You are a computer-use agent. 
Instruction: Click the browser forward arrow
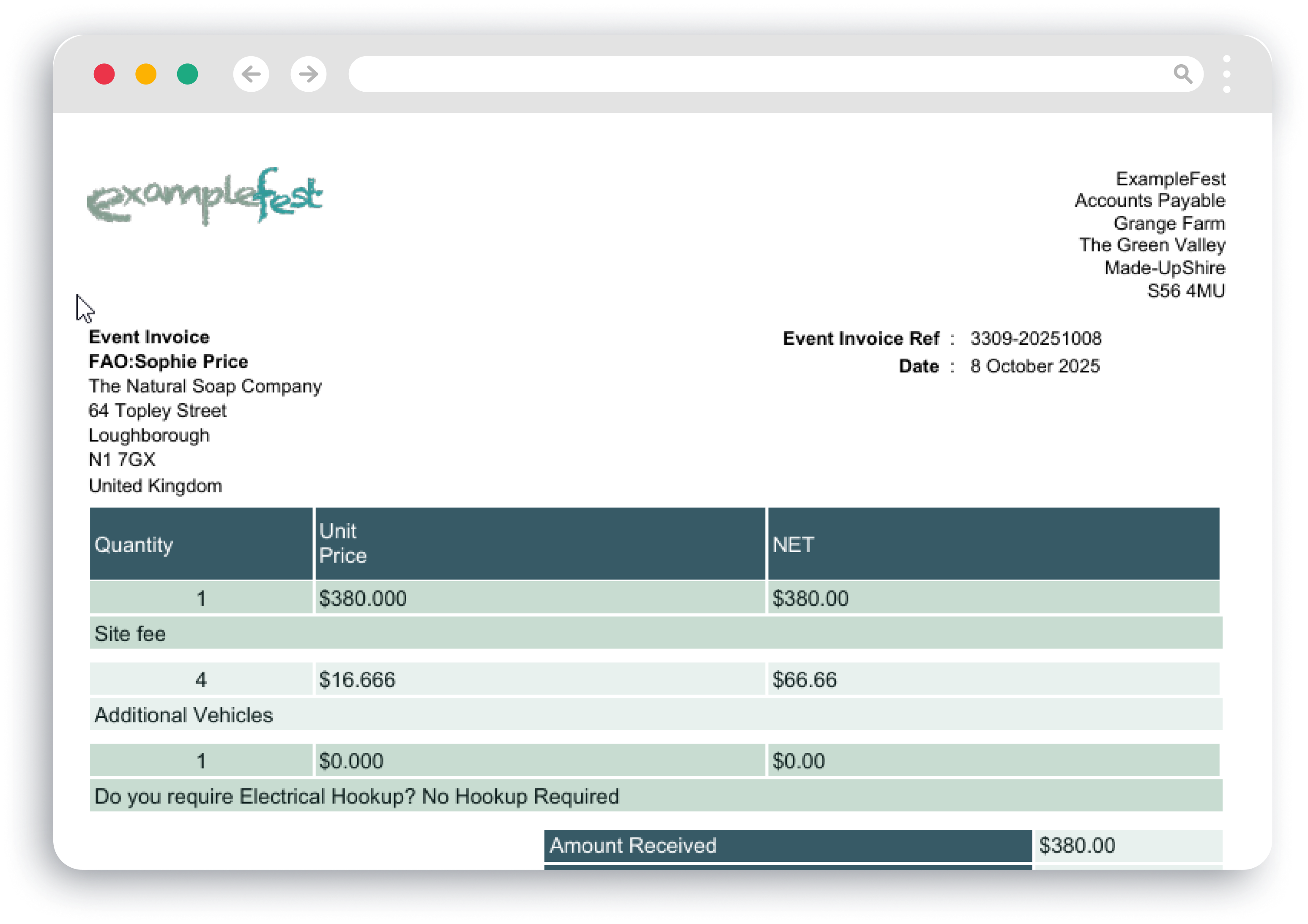click(308, 74)
